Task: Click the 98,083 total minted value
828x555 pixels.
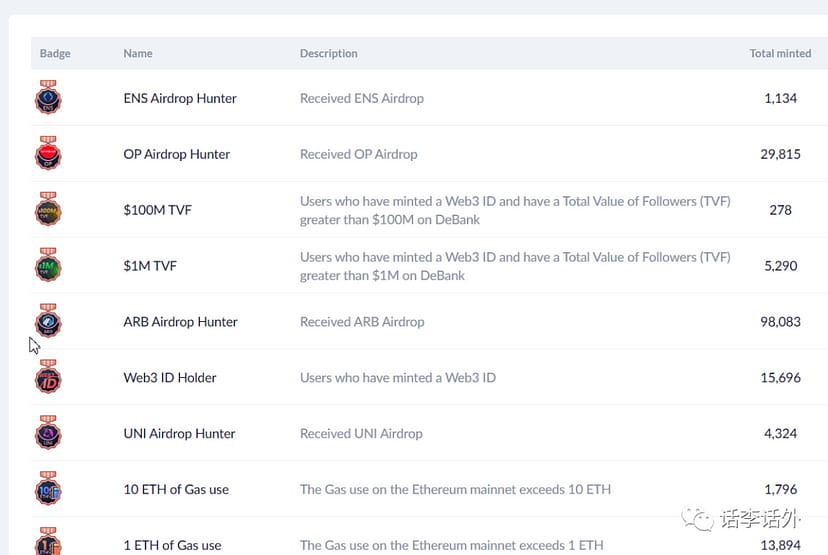Action: tap(780, 322)
